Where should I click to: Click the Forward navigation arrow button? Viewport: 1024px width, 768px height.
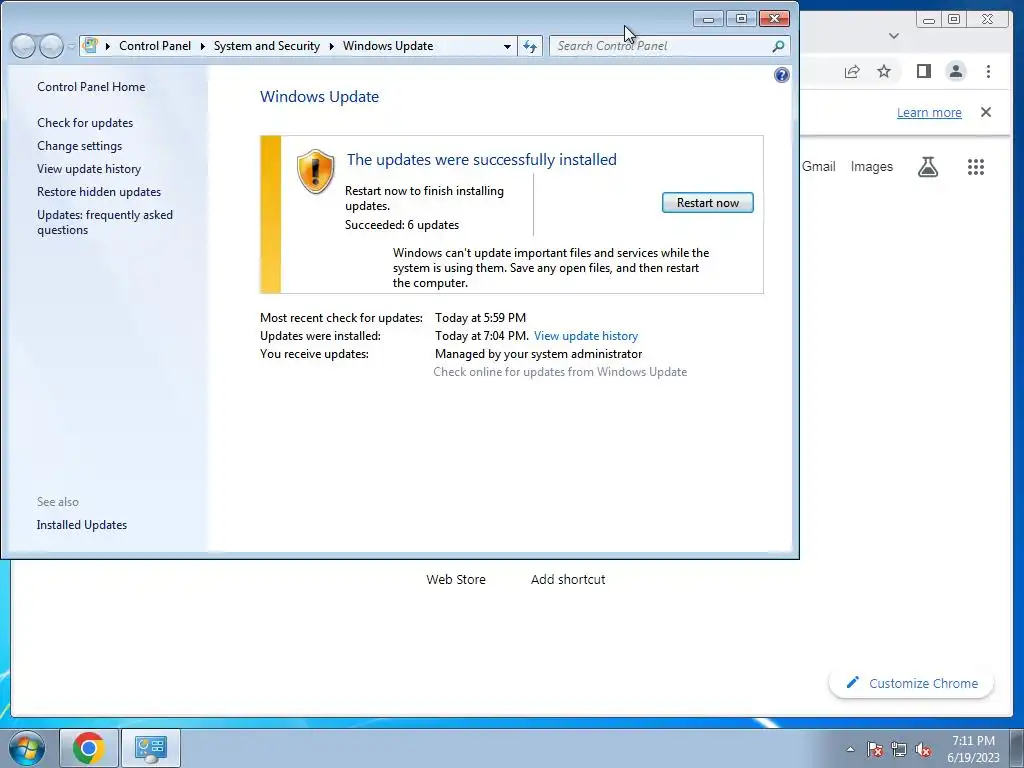tap(51, 46)
